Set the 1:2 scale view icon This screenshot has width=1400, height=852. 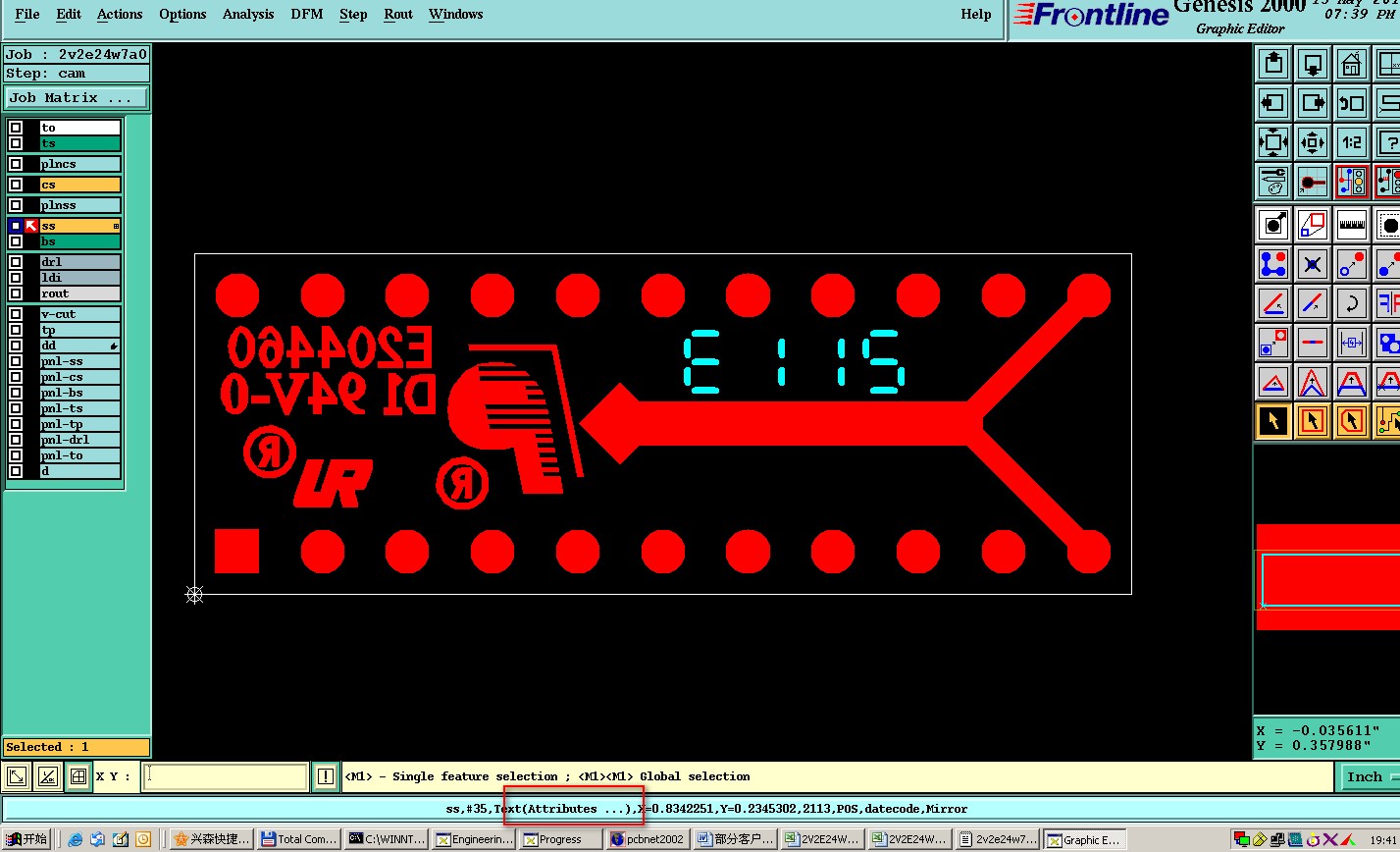pos(1352,141)
